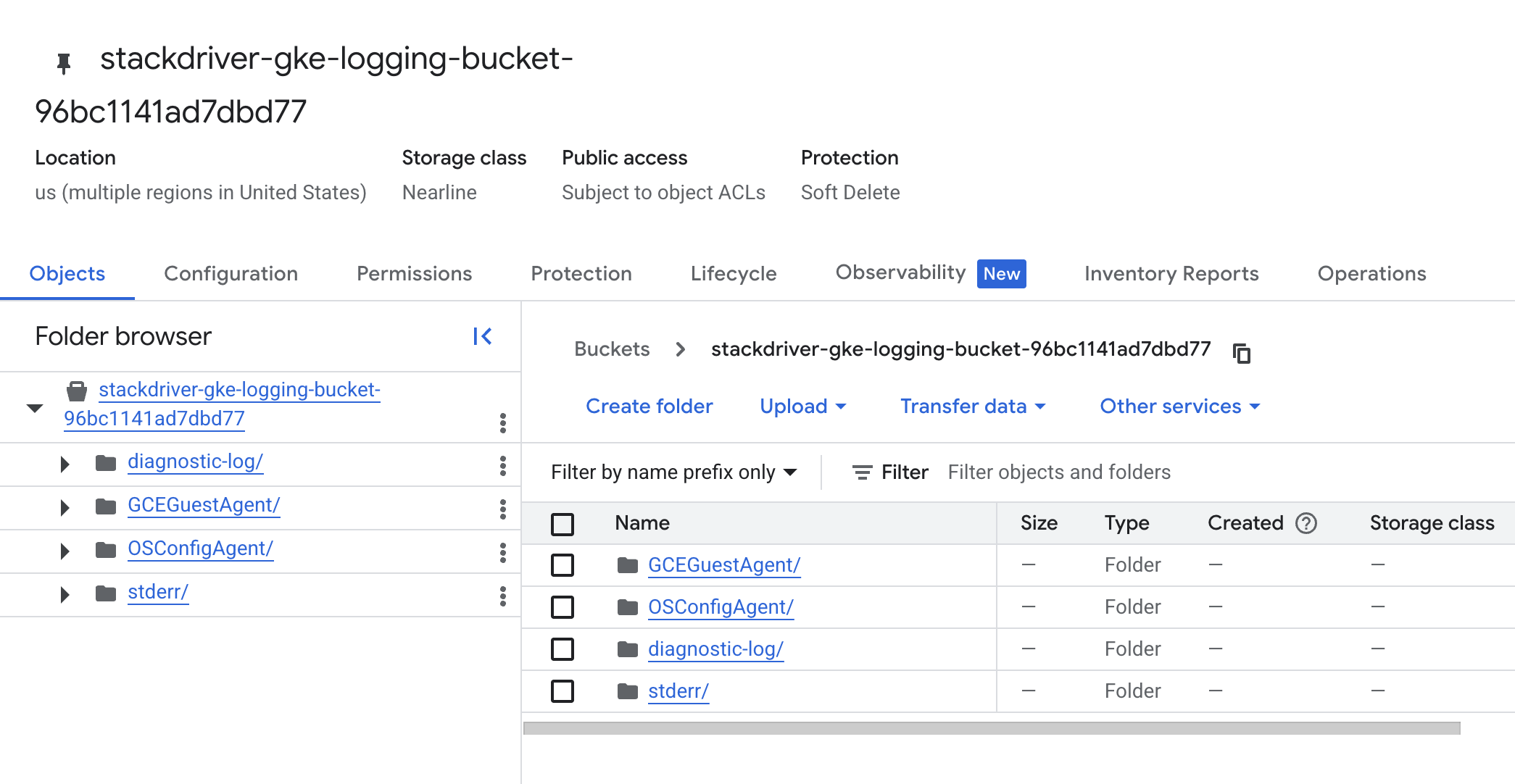Open stderr/ link in folder tree
This screenshot has height=784, width=1515.
[157, 592]
